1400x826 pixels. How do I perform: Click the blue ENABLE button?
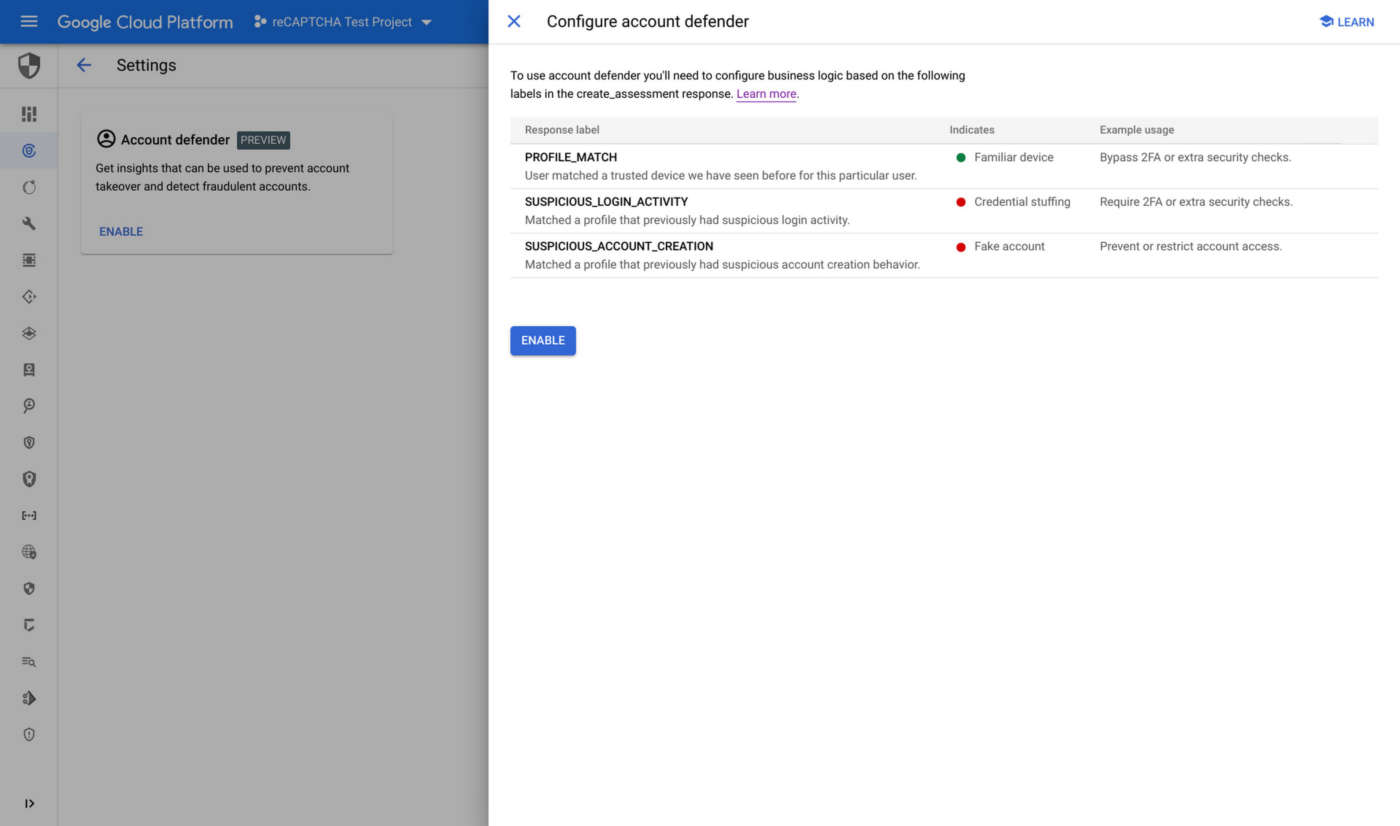click(542, 340)
